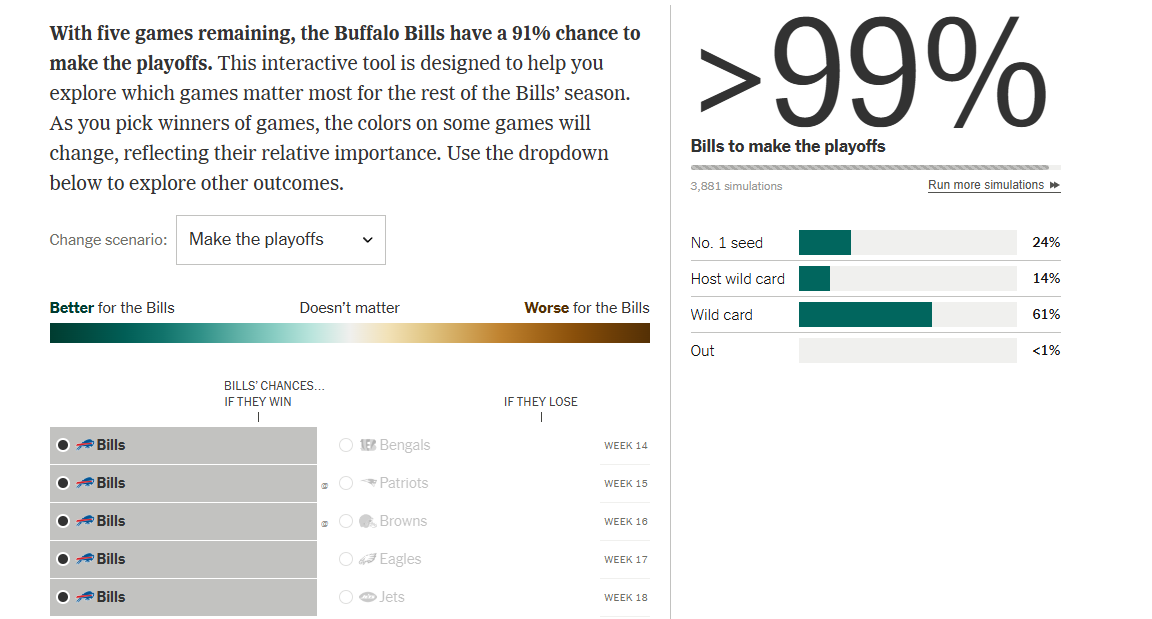Click the Better-to-Worse color gradient bar

pyautogui.click(x=349, y=333)
